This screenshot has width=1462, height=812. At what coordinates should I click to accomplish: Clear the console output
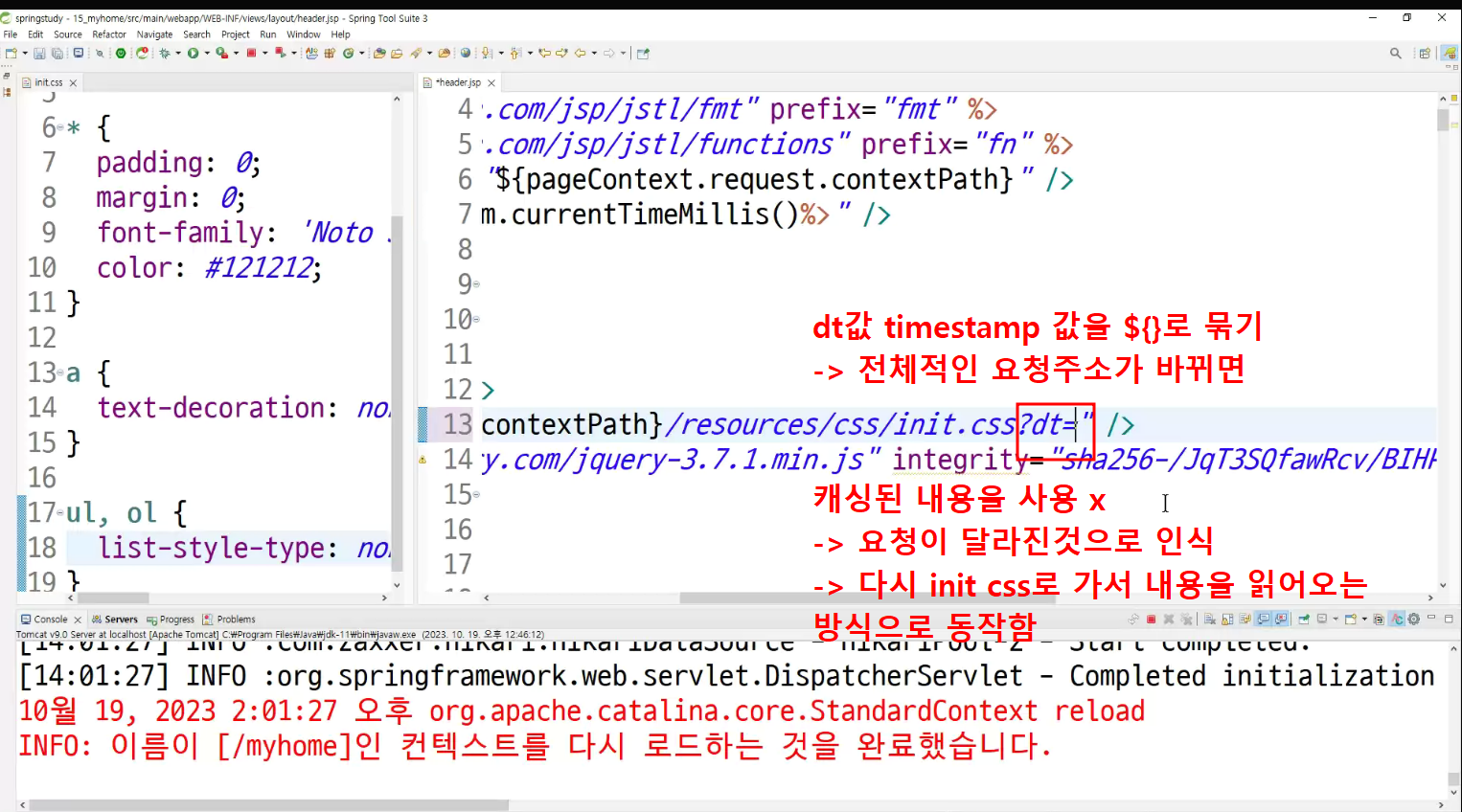point(1210,620)
